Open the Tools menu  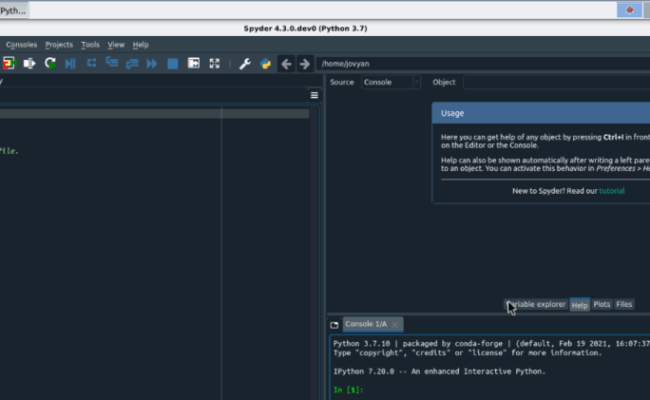90,44
